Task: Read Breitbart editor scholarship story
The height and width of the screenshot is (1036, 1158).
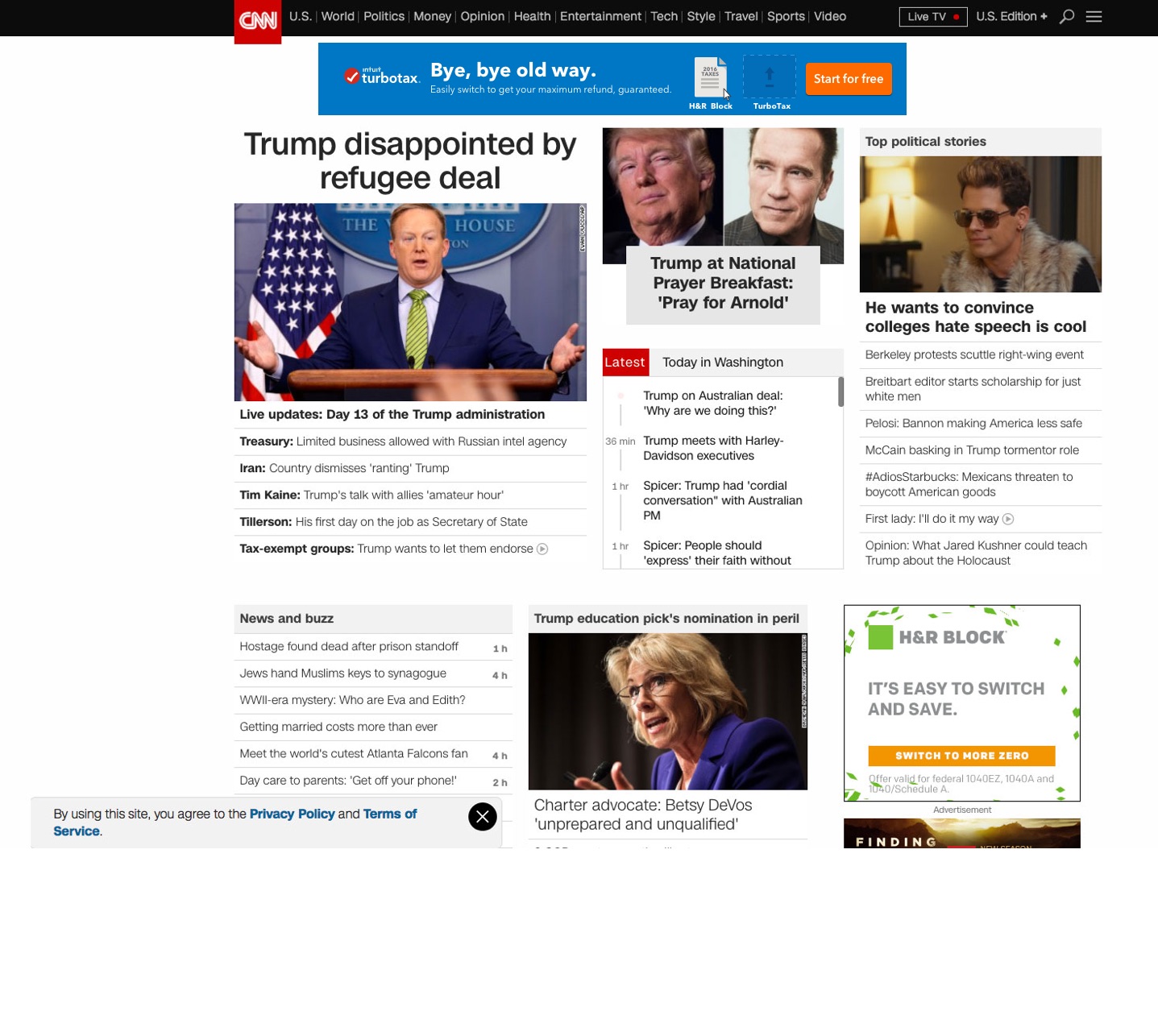Action: click(973, 389)
